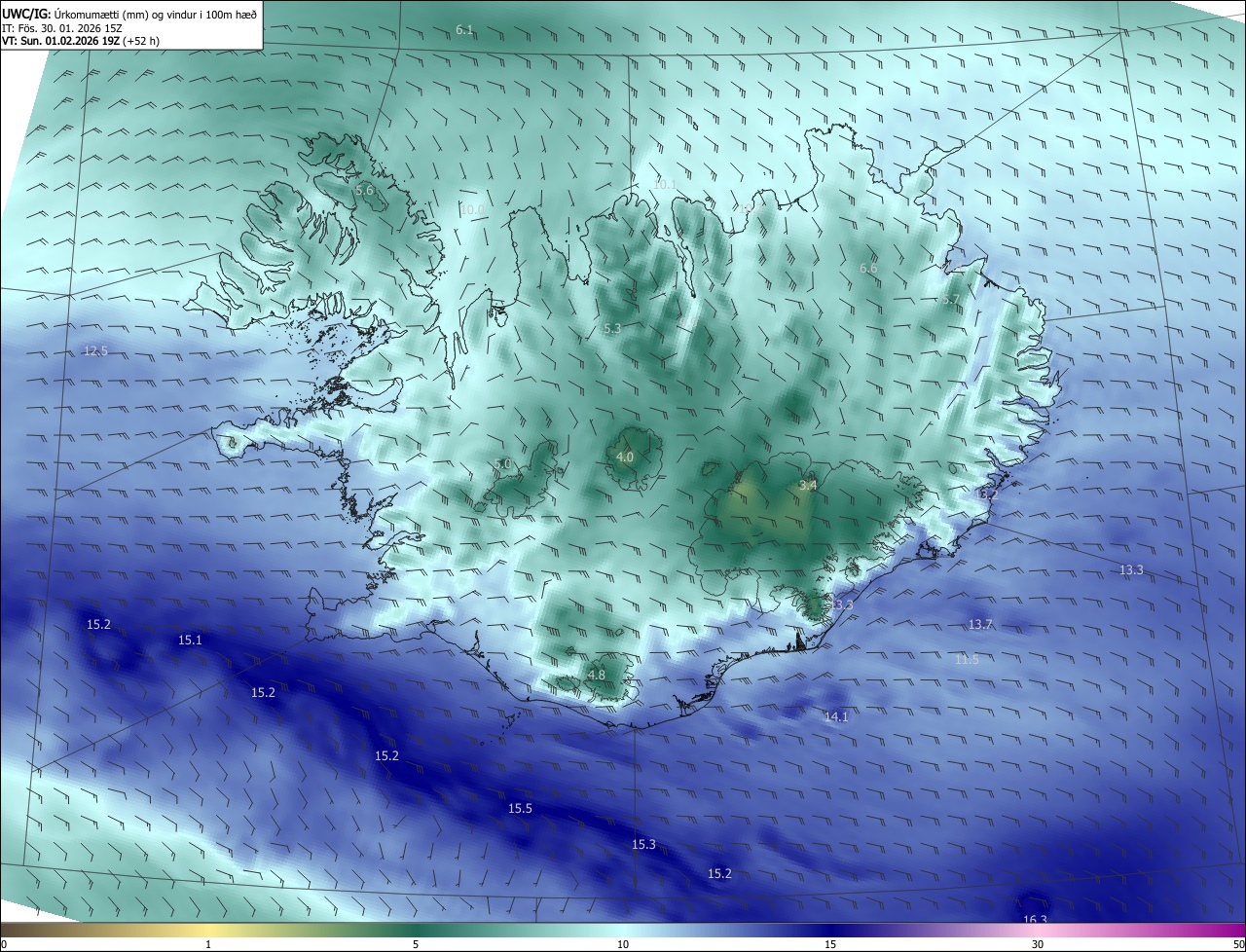Click the colour scale tick label 50

(x=1238, y=944)
